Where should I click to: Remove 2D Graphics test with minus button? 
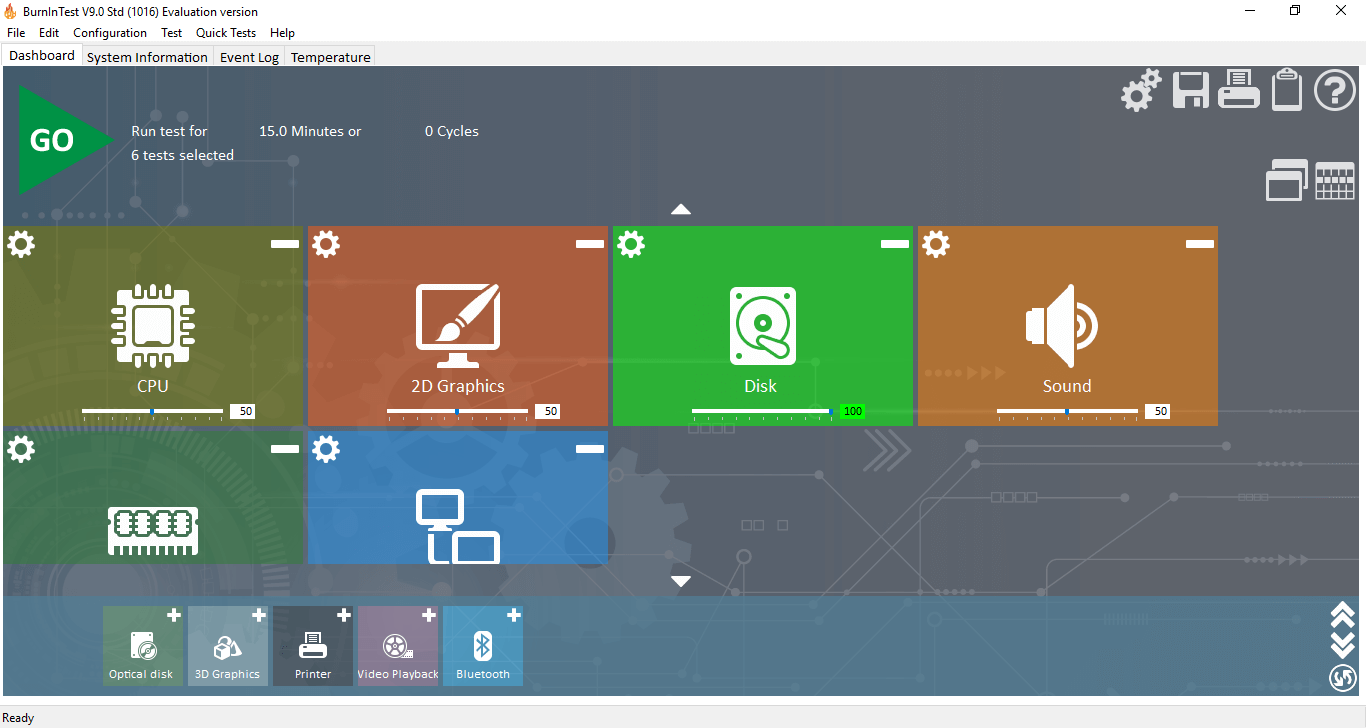589,244
